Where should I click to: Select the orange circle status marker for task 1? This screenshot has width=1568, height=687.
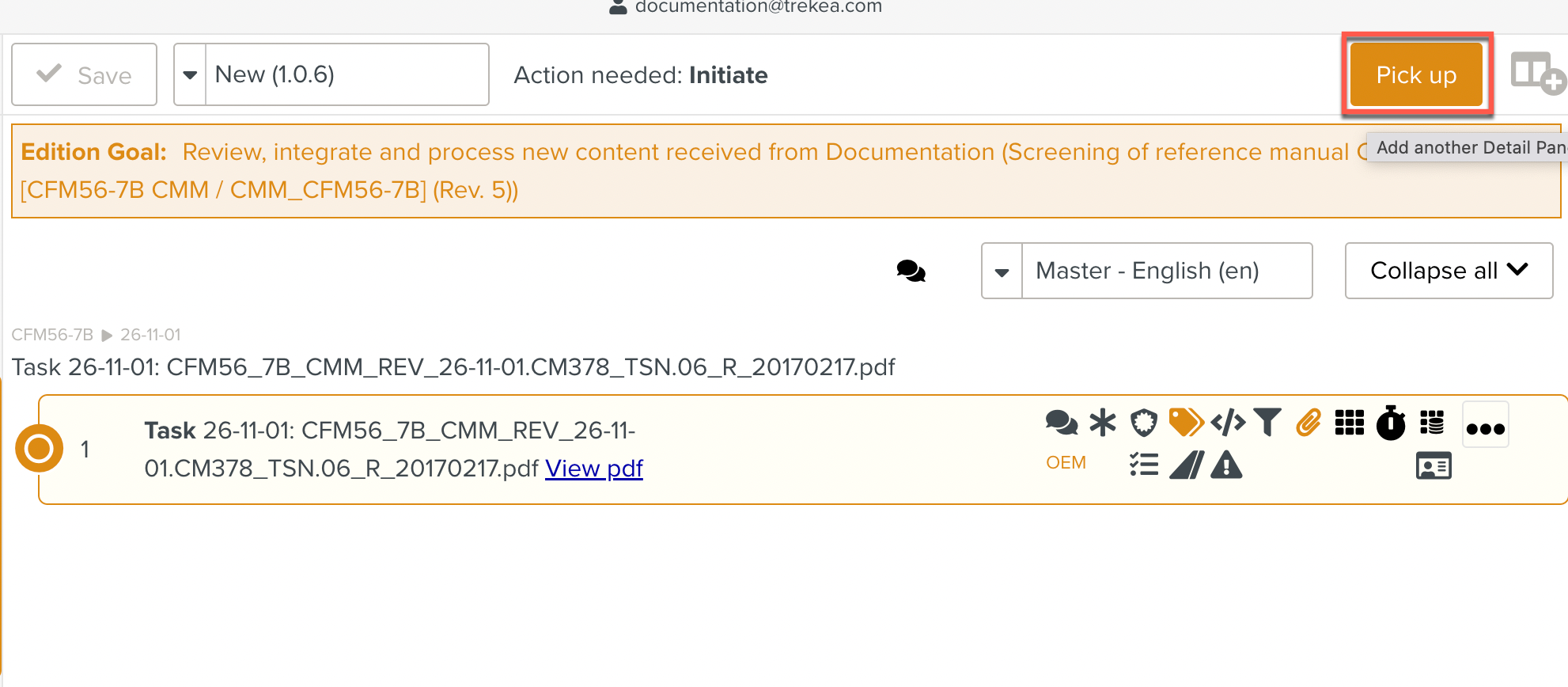tap(39, 449)
